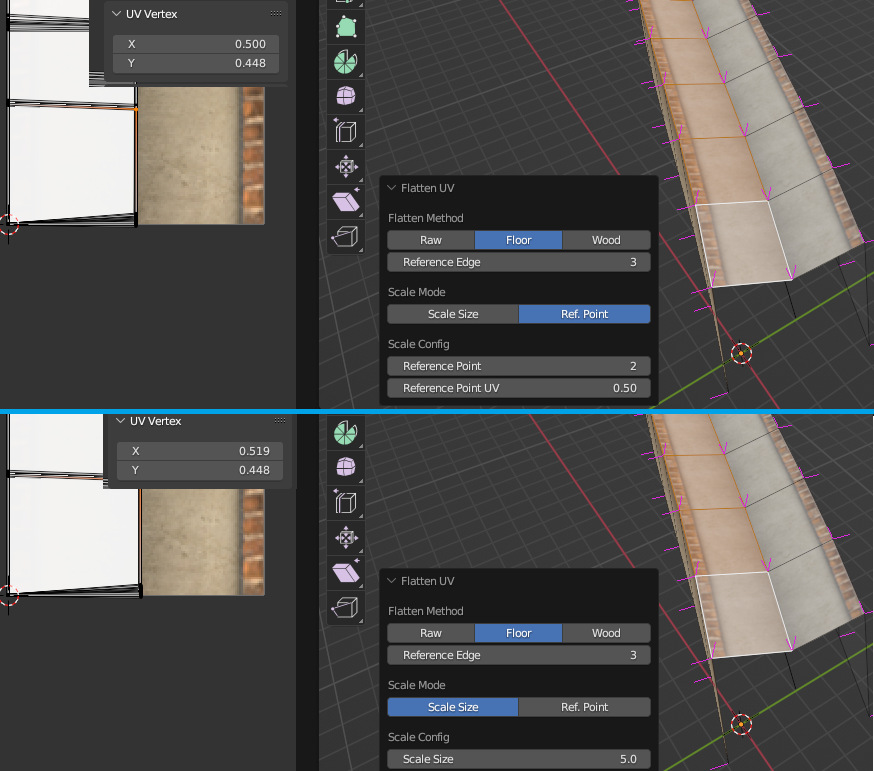Screen dimensions: 874x771
Task: Select the Poly Build tool icon
Action: coord(346,27)
